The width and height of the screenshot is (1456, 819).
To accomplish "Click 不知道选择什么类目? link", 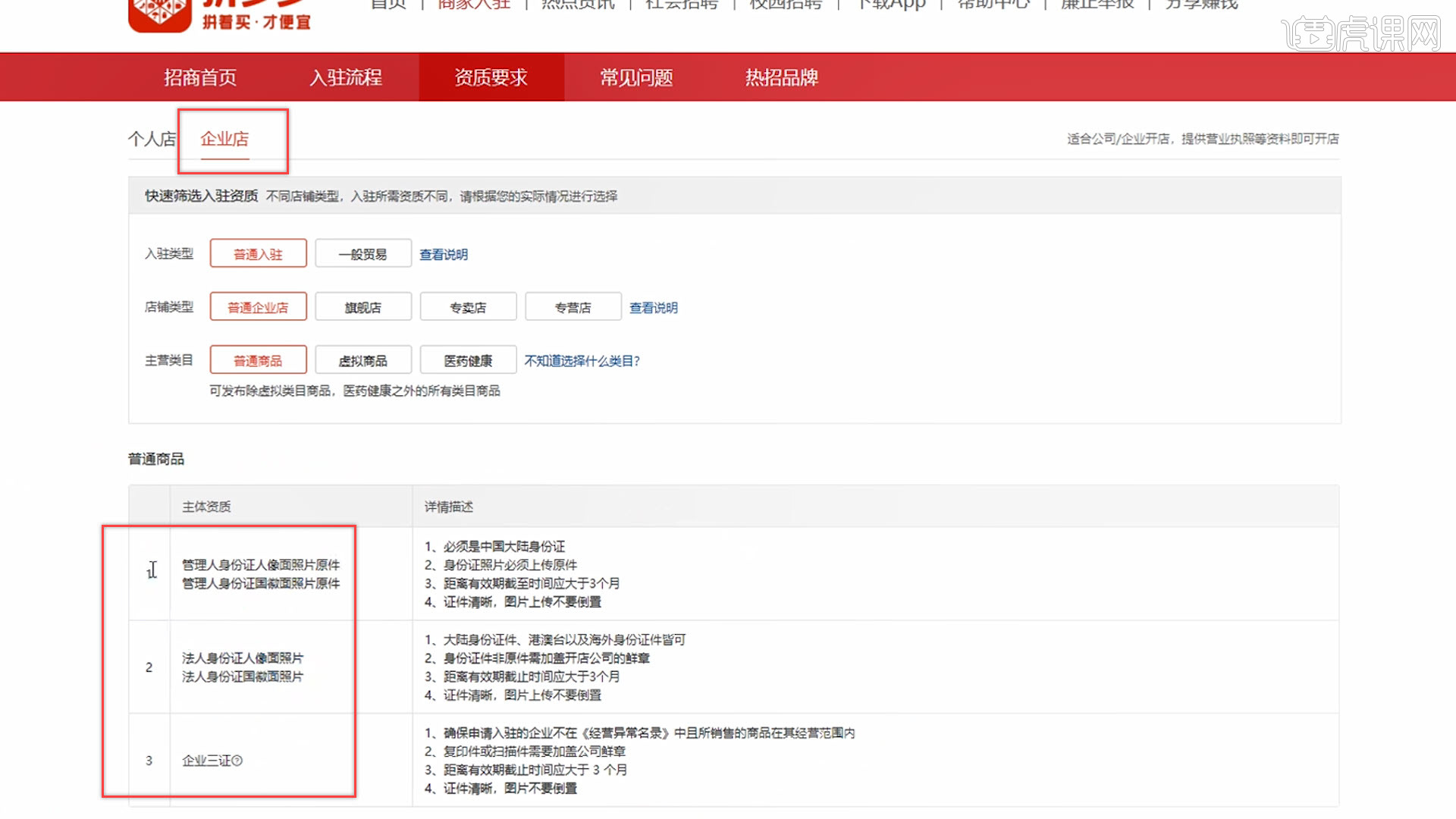I will click(x=582, y=361).
